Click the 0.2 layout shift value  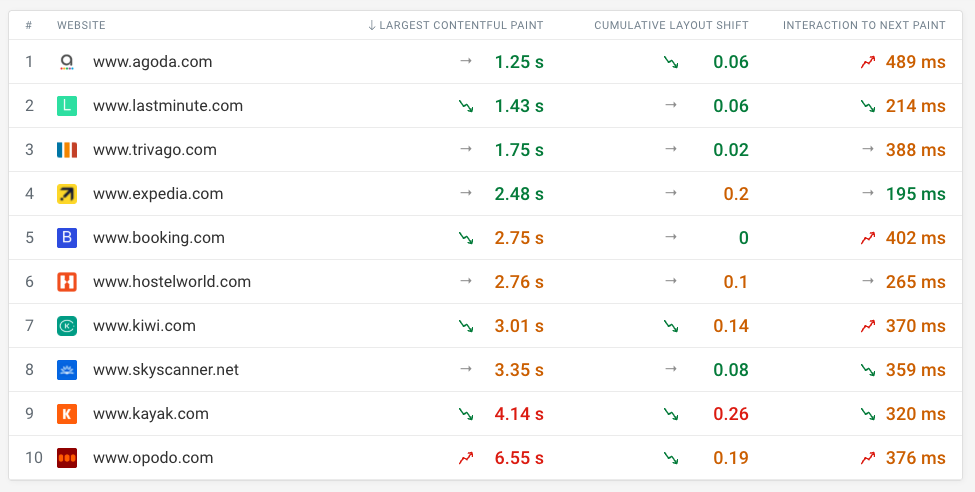tap(736, 194)
